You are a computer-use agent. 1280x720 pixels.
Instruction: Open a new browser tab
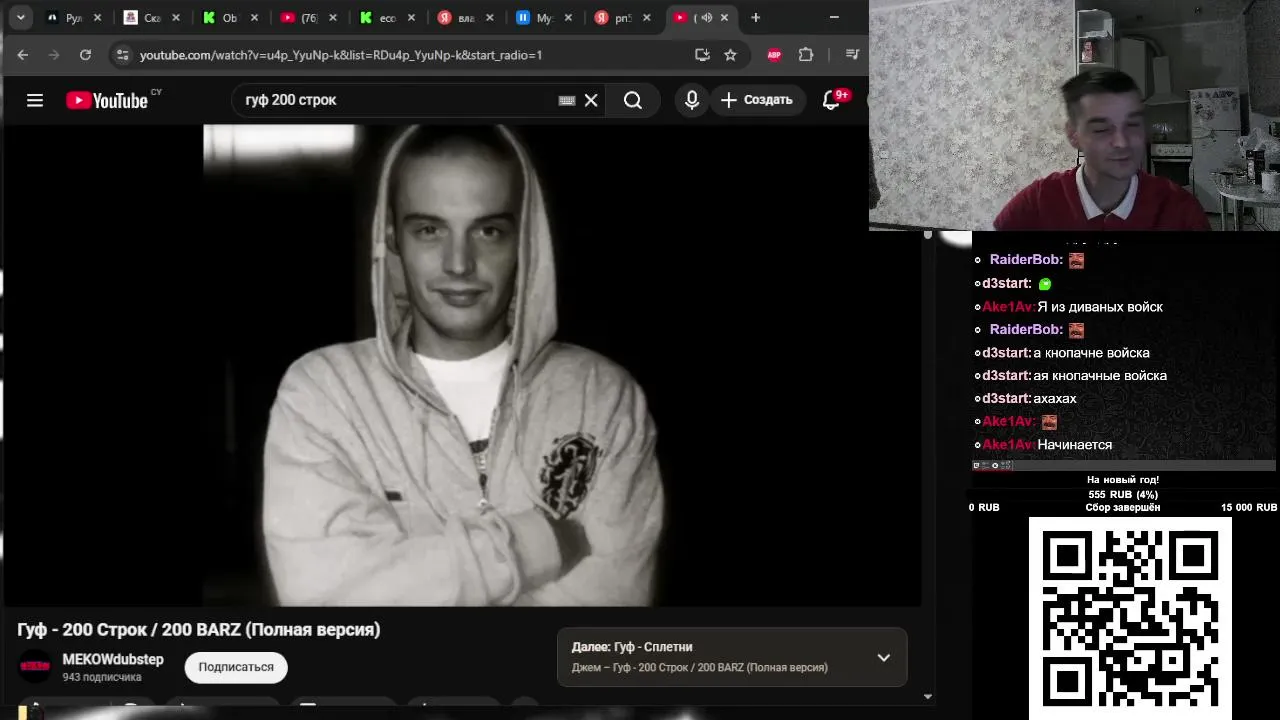coord(755,18)
